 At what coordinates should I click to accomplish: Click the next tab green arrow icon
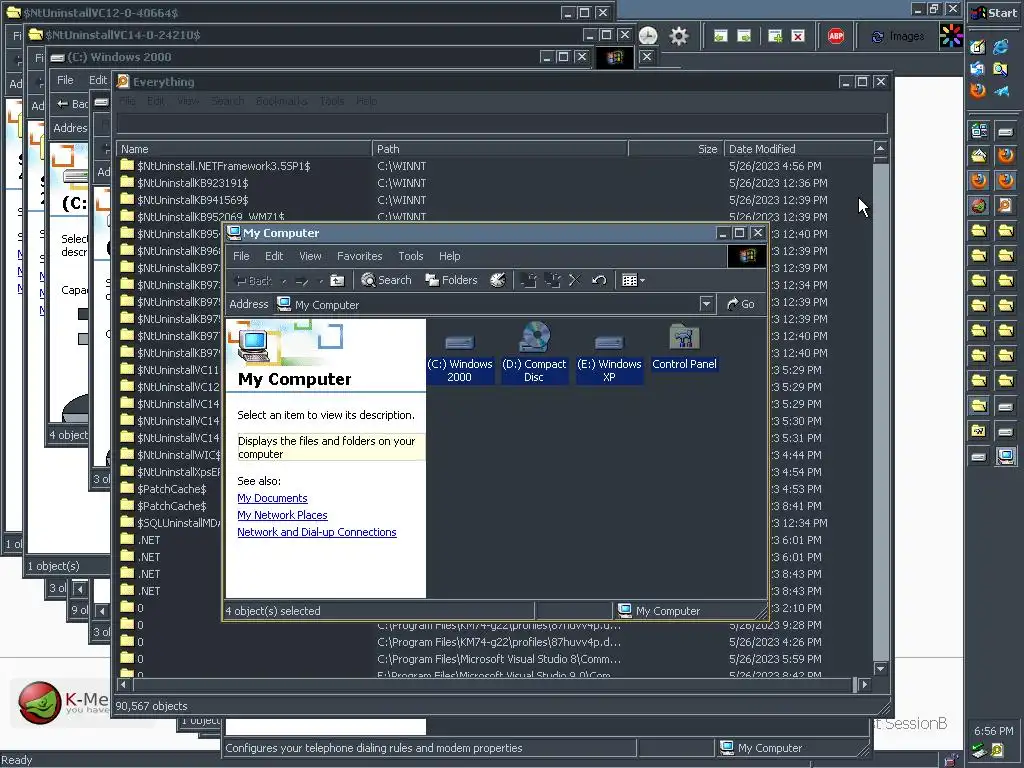click(744, 37)
